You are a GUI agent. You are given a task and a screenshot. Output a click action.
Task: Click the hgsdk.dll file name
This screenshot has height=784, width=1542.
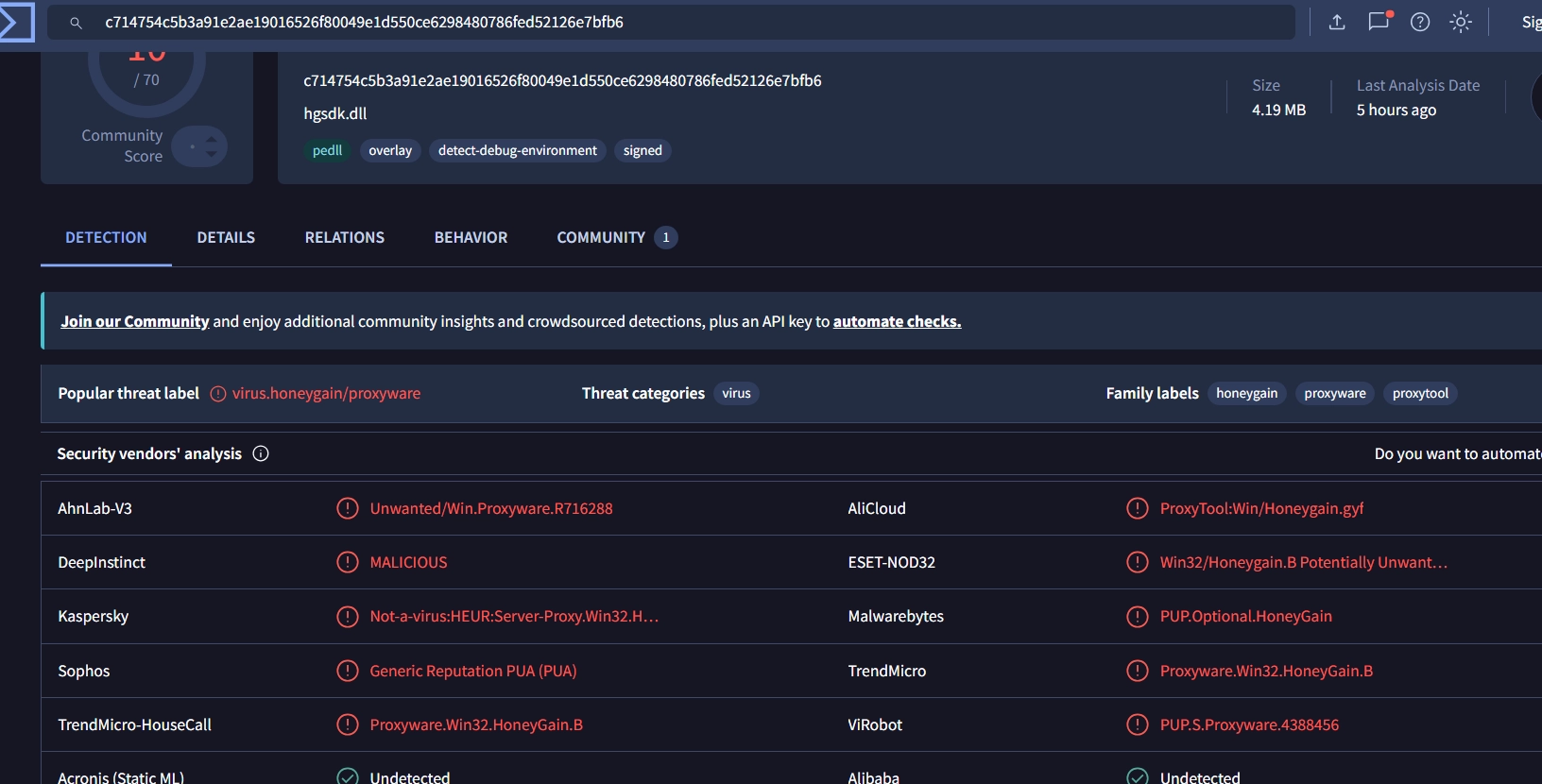pyautogui.click(x=335, y=113)
